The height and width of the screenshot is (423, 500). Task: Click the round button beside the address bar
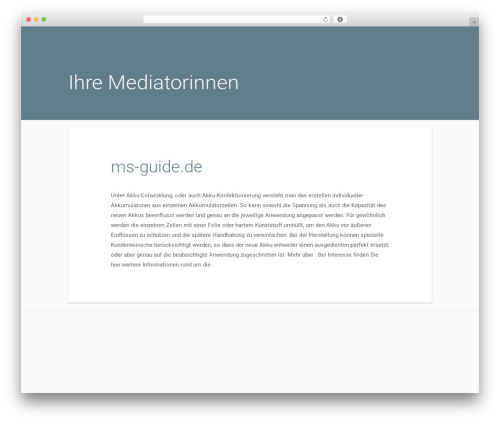[x=340, y=20]
